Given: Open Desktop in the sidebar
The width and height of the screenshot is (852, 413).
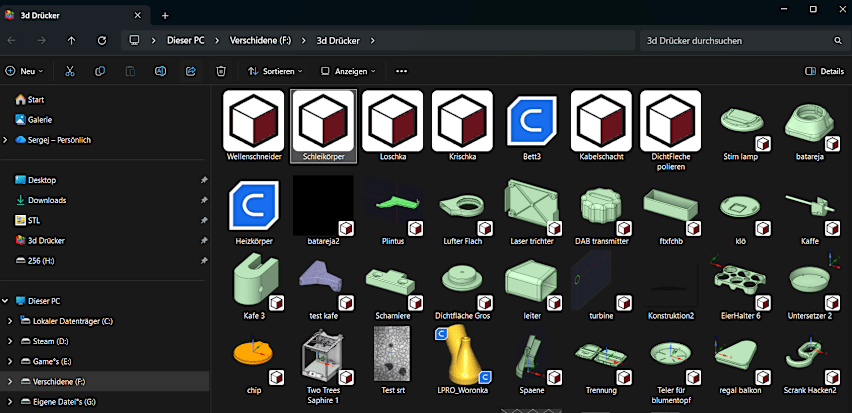Looking at the screenshot, I should tap(36, 180).
